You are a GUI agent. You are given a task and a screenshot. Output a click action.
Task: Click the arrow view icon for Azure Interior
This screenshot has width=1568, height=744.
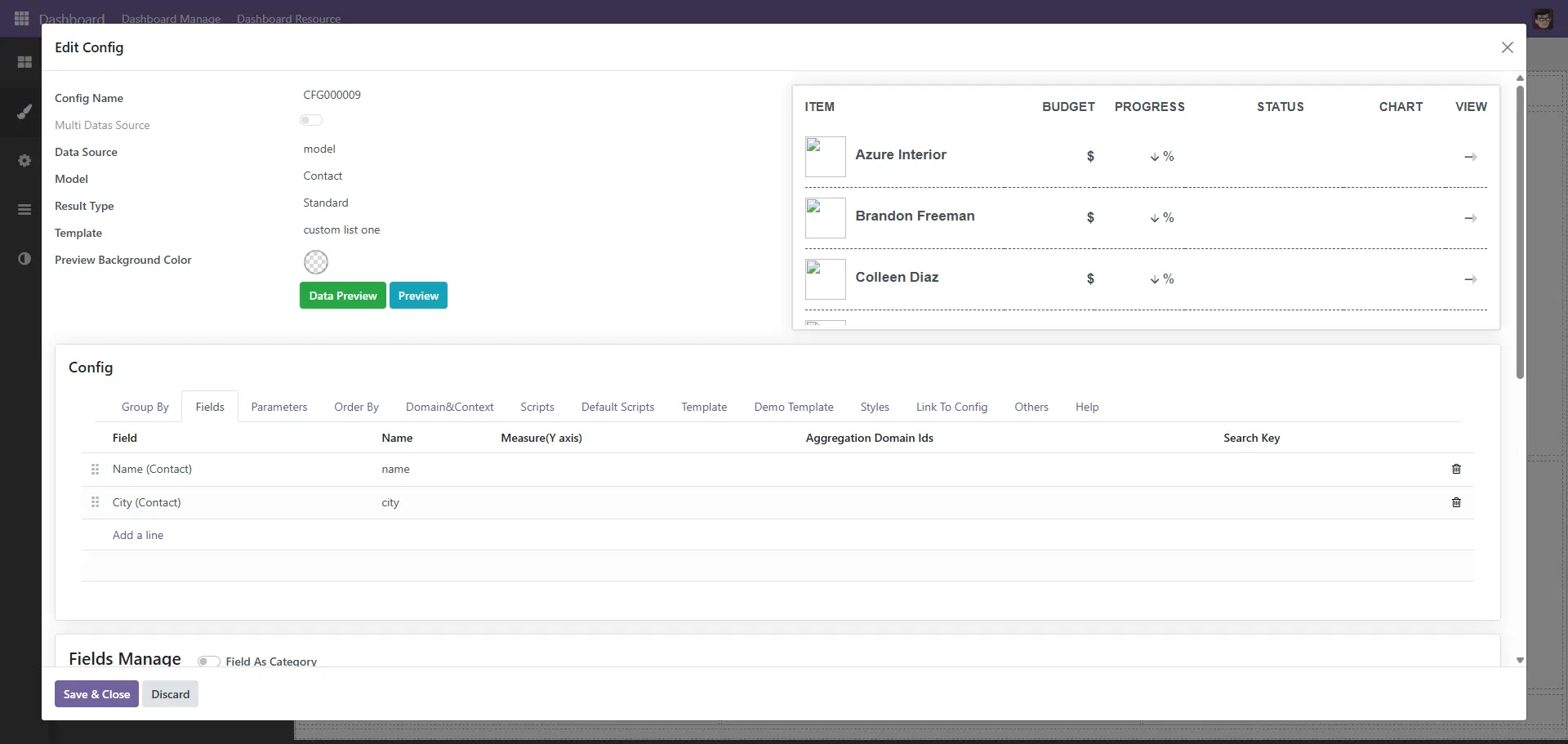1470,157
